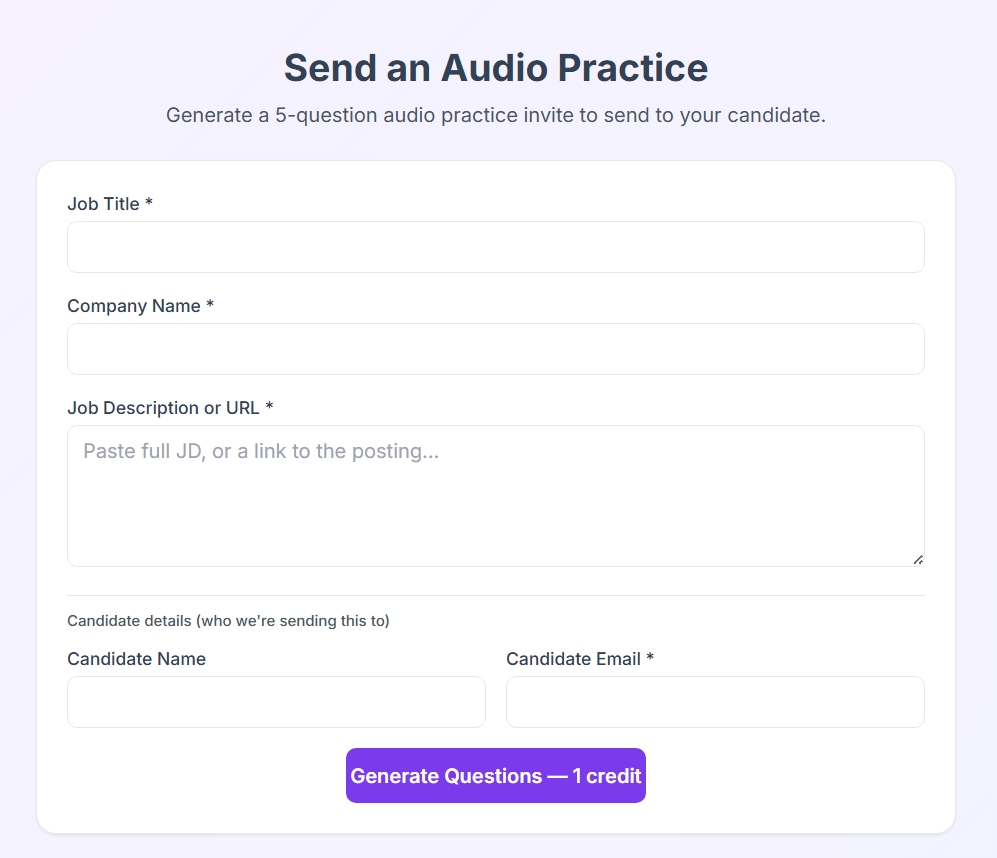
Task: Click the 'Candidate Email *' label
Action: coord(580,659)
